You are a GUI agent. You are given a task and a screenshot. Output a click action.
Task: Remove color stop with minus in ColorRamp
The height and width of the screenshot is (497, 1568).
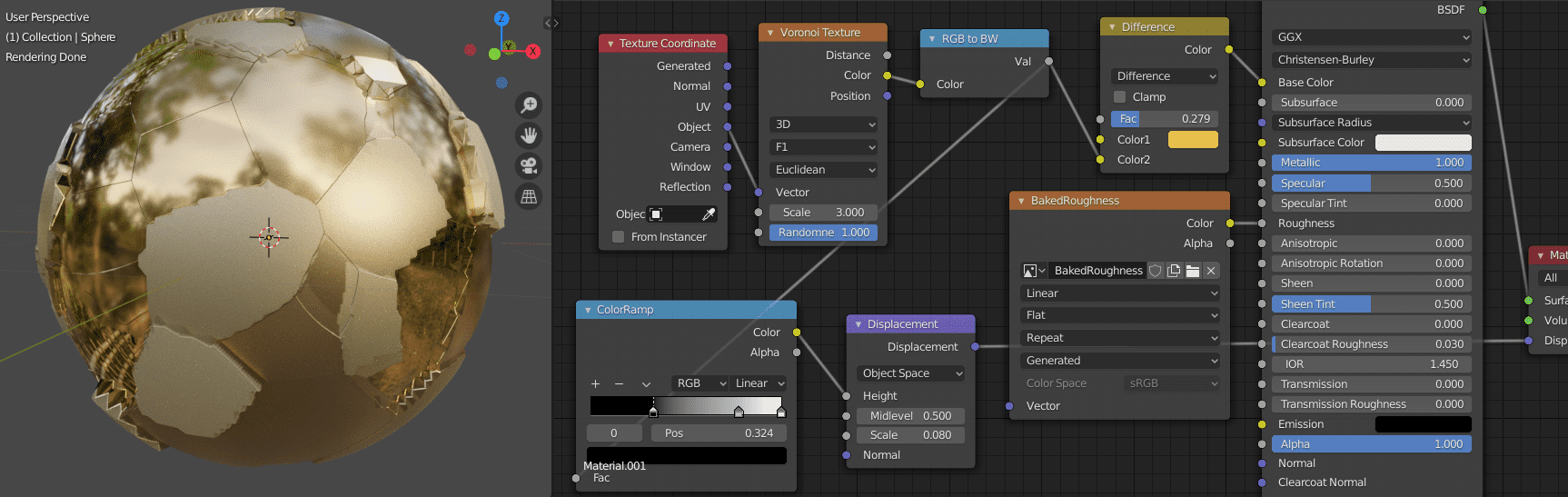[x=619, y=383]
